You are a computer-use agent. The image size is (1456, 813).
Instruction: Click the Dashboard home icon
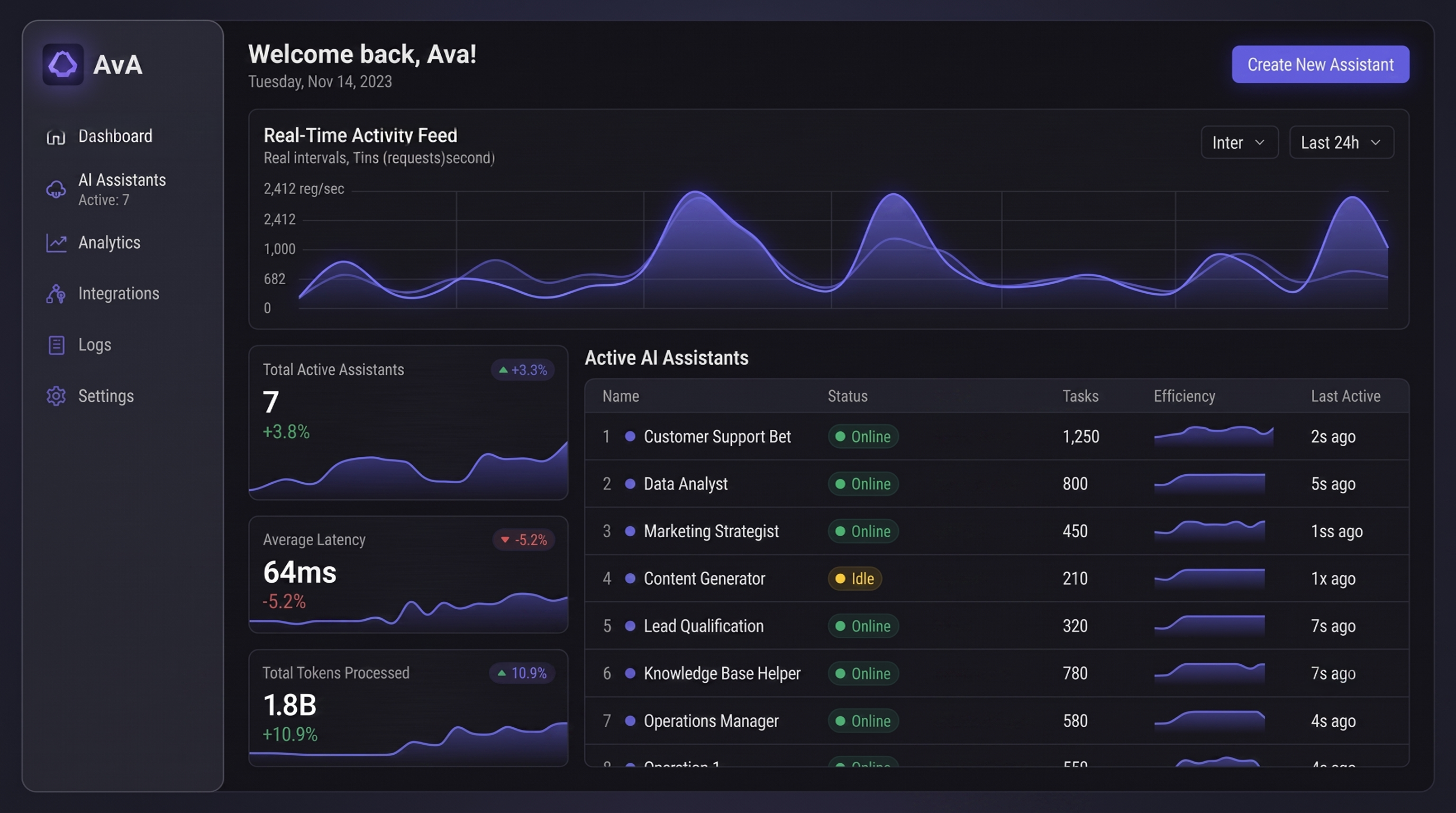(x=56, y=137)
